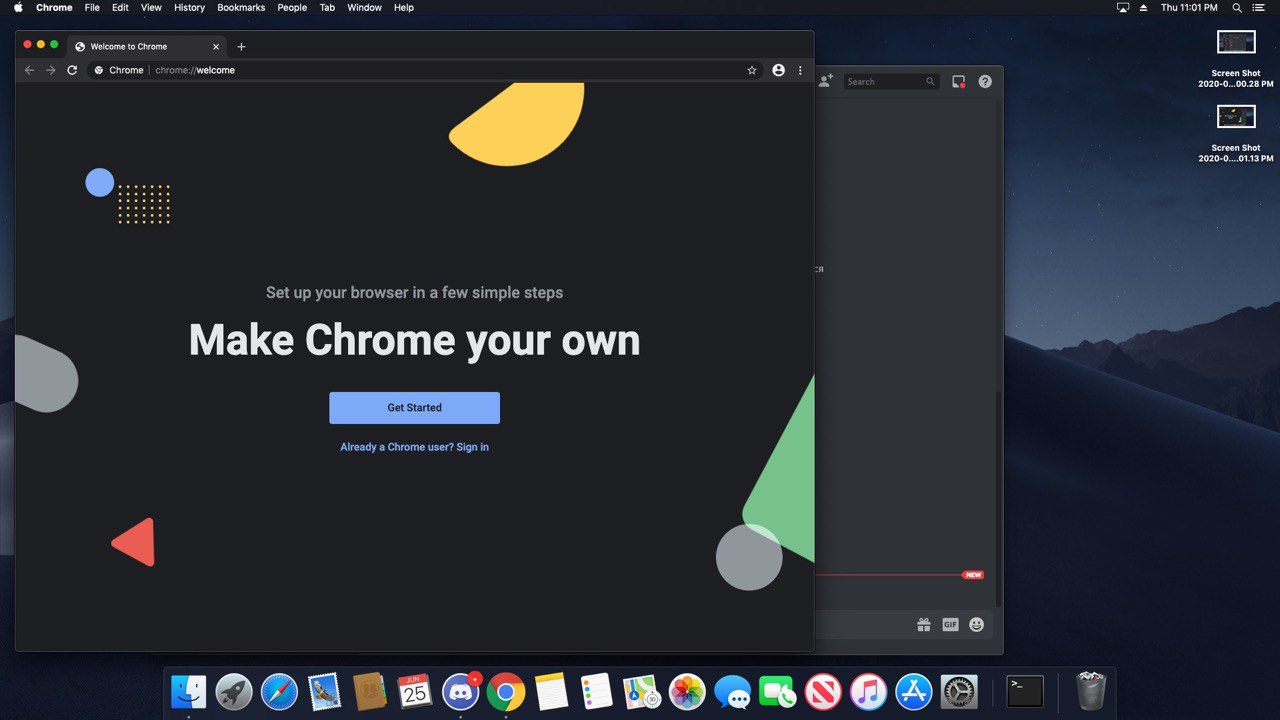Screen dimensions: 1280x720
Task: Open the Discord inbox icon with red dot
Action: point(959,82)
